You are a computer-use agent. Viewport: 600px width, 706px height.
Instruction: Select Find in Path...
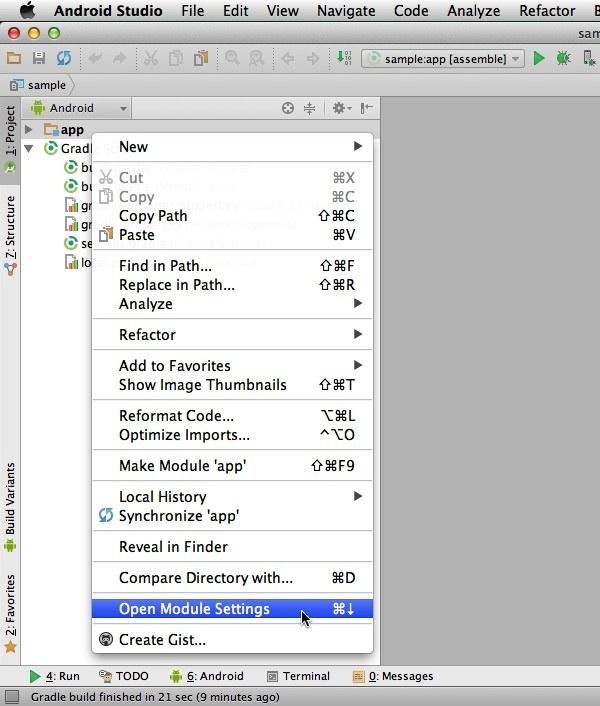click(232, 266)
